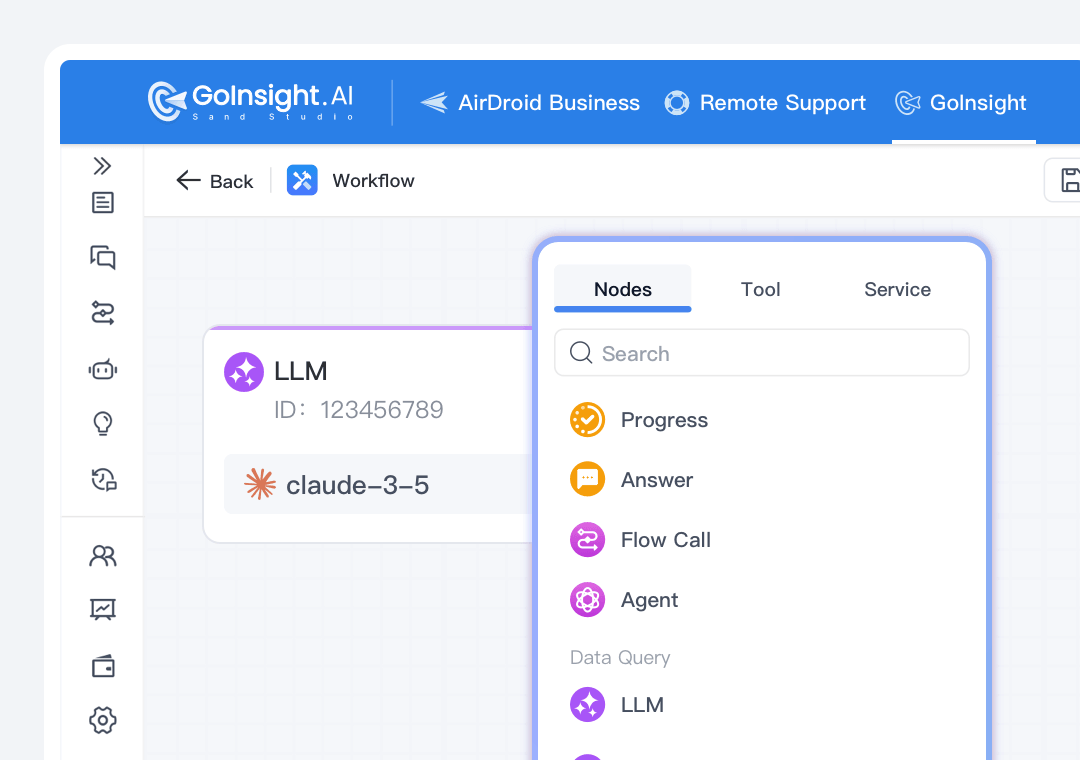Click the lightbulb sidebar icon
Screen dimensions: 1080x760
[102, 424]
